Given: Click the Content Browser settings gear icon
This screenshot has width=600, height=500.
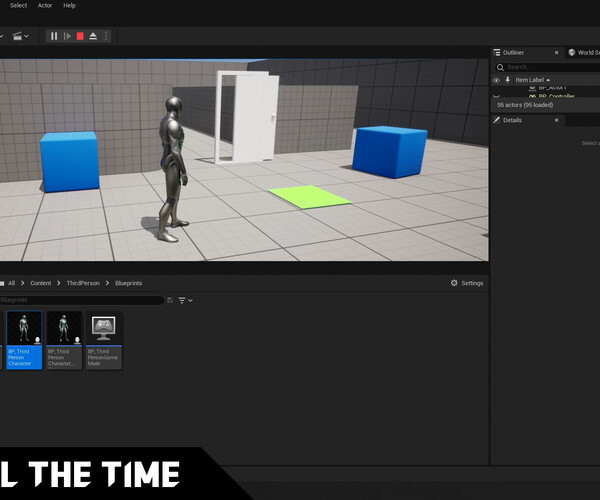Looking at the screenshot, I should (454, 283).
